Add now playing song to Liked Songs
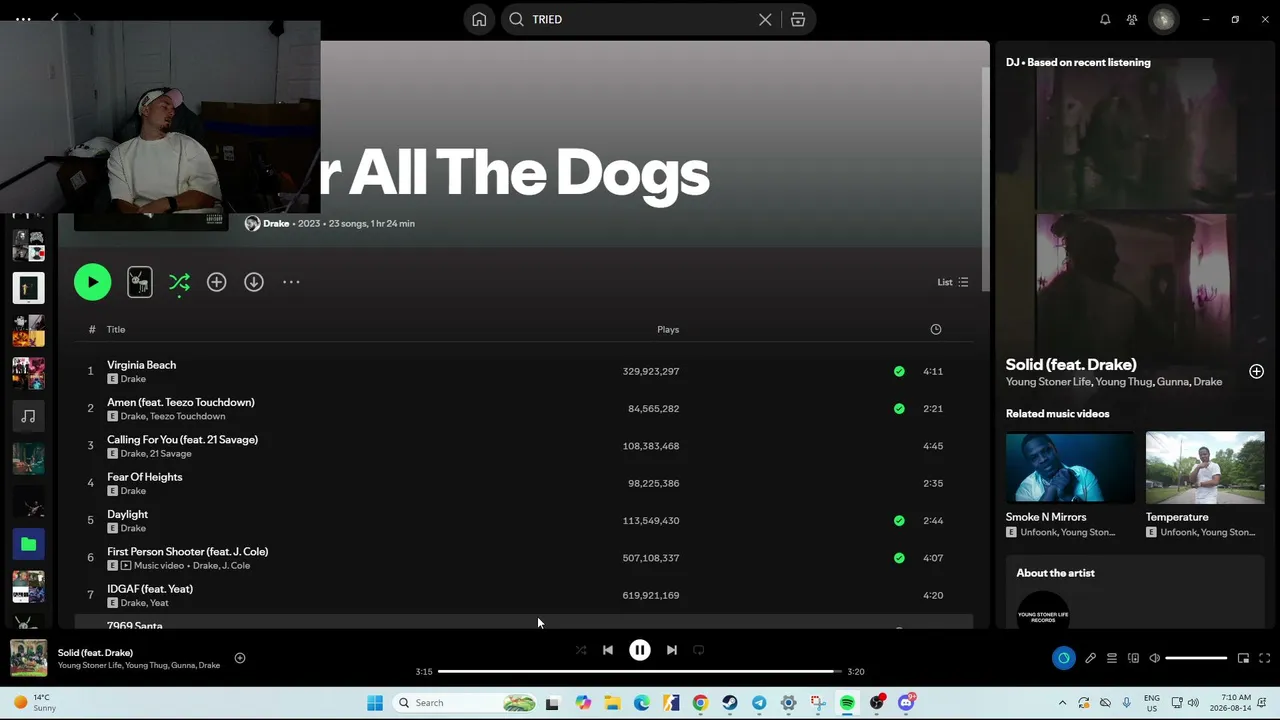This screenshot has height=720, width=1280. coord(239,658)
